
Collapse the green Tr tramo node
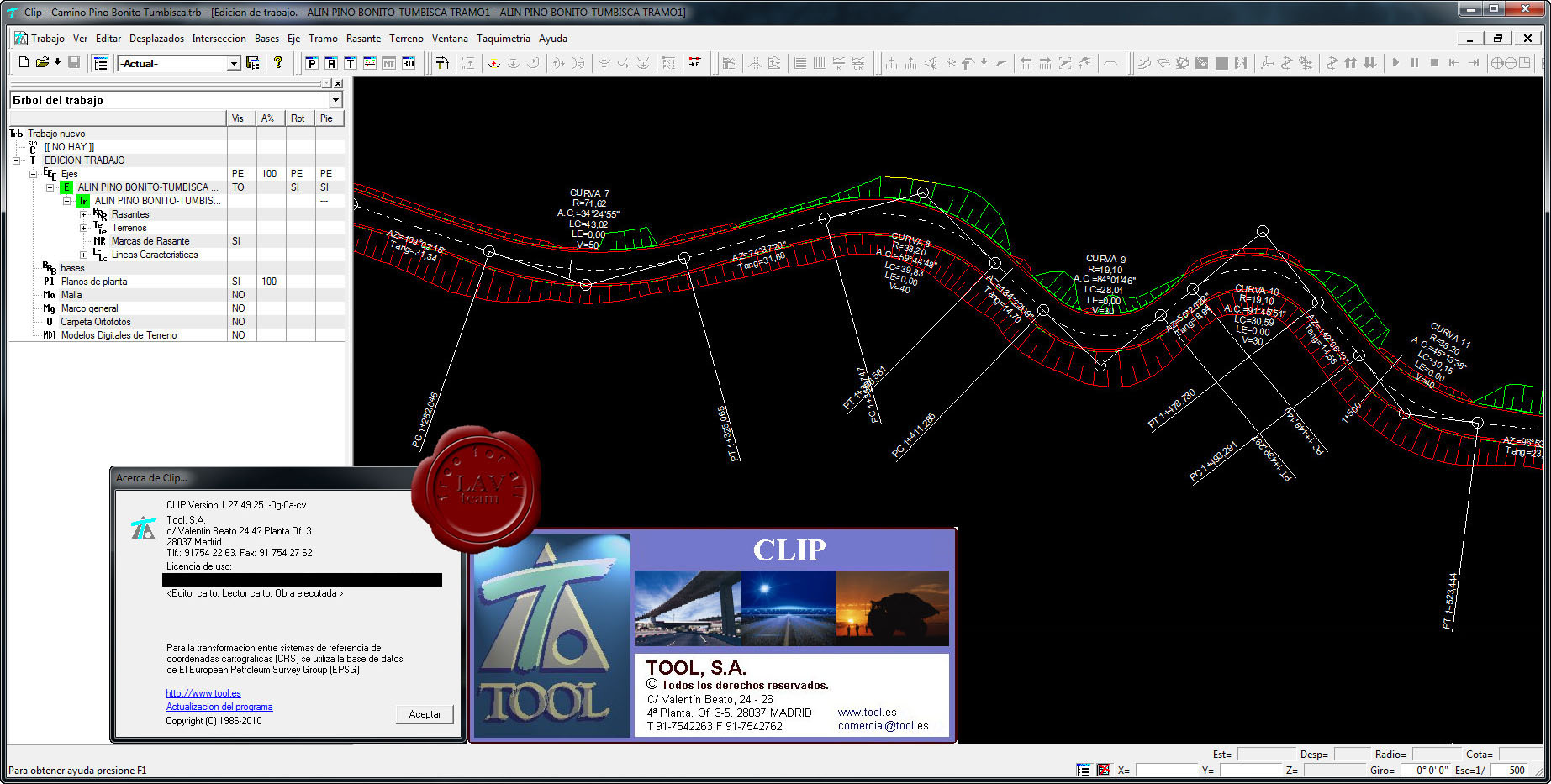click(66, 201)
